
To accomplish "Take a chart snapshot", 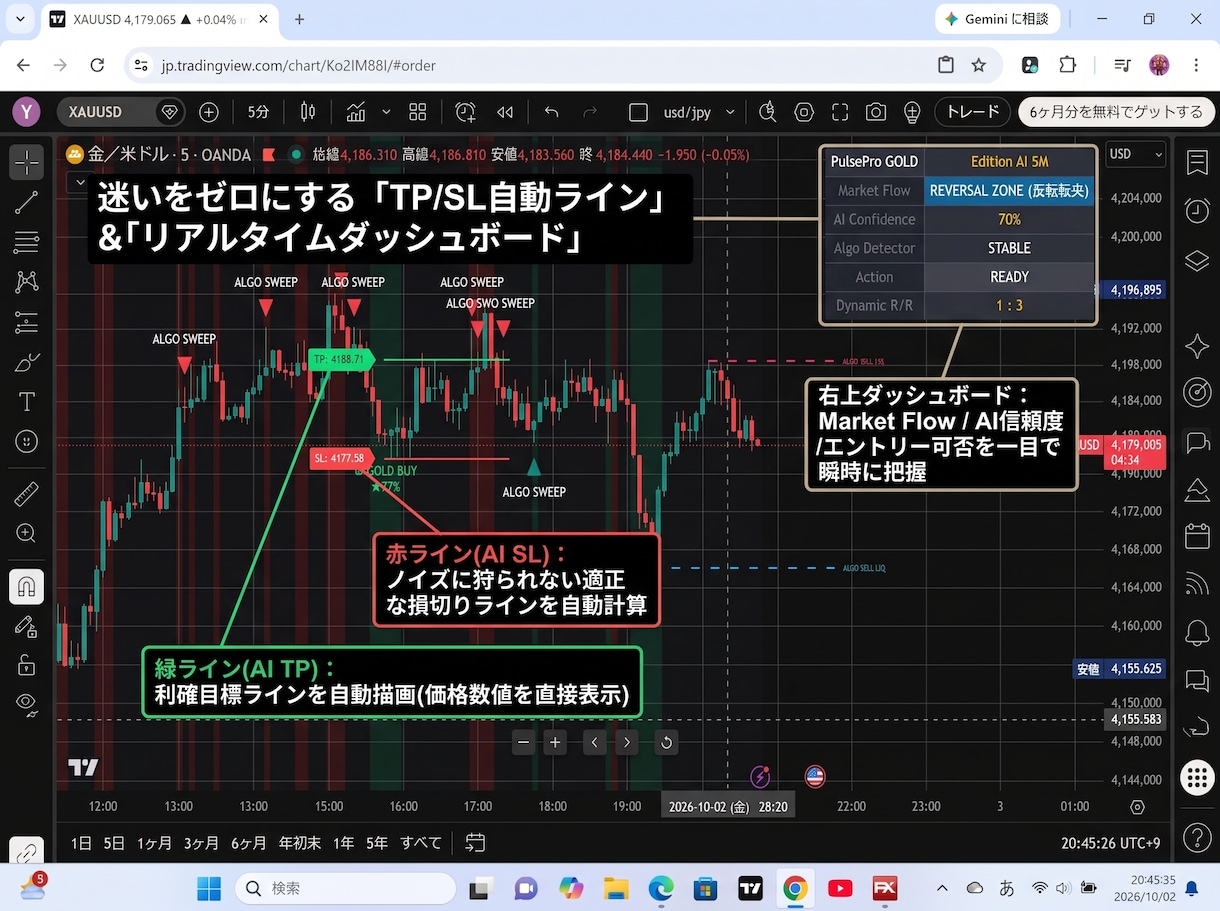I will [876, 113].
